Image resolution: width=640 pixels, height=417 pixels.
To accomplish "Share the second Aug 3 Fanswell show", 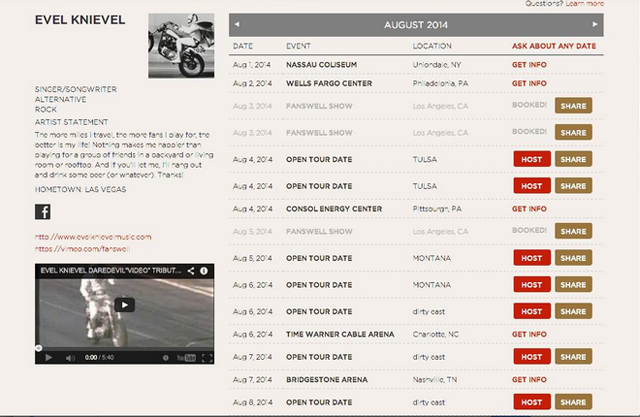I will point(573,133).
